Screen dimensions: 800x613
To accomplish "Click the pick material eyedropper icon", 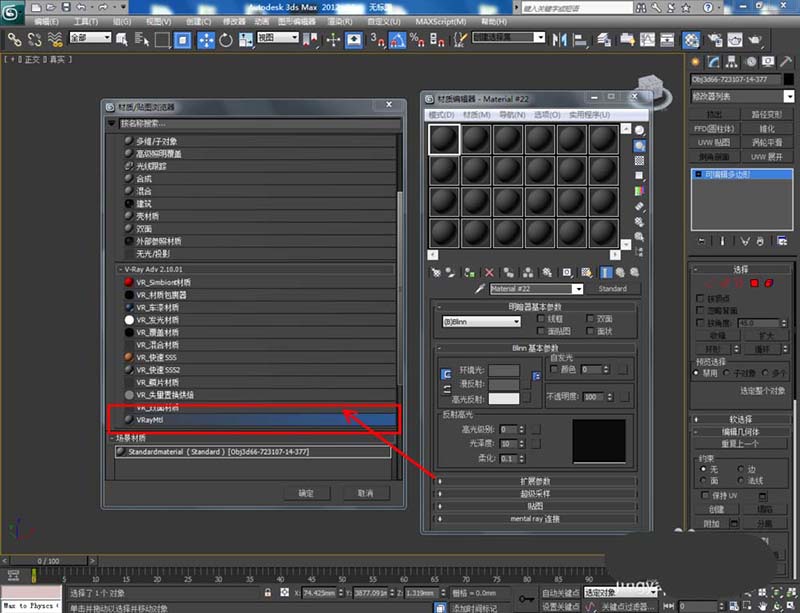I will pyautogui.click(x=480, y=289).
